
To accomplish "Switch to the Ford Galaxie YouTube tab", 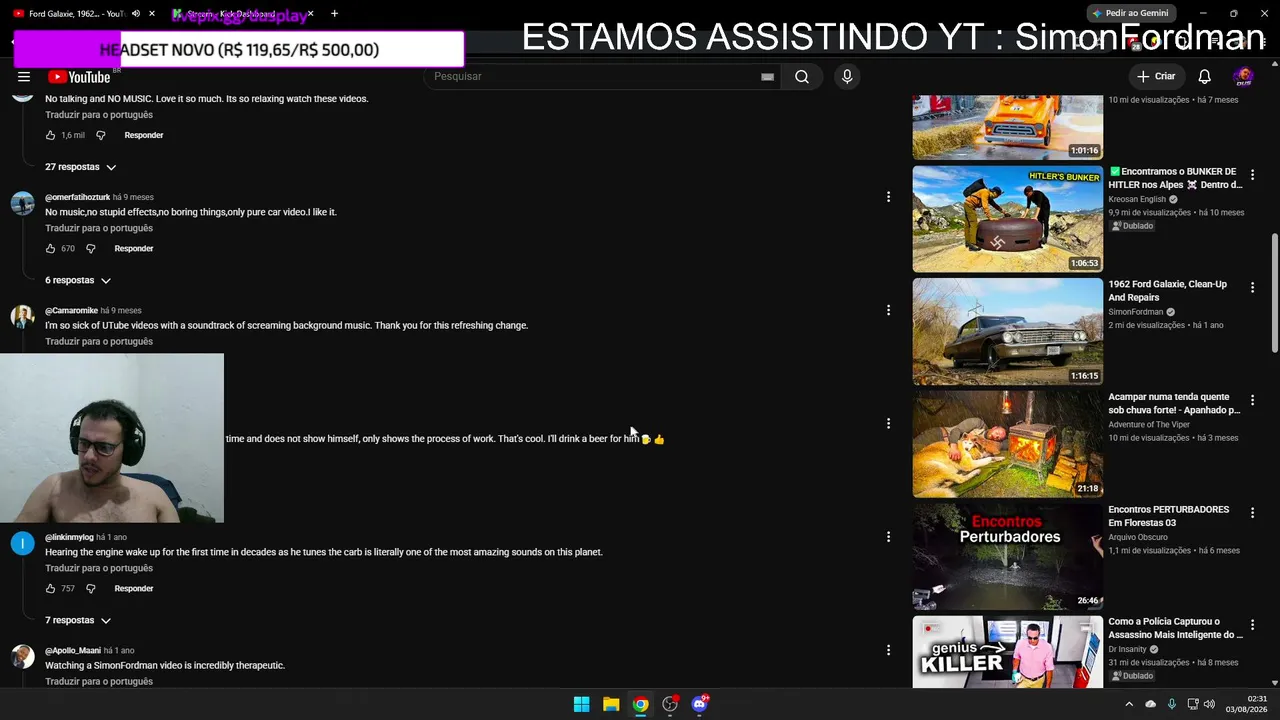I will (x=75, y=14).
